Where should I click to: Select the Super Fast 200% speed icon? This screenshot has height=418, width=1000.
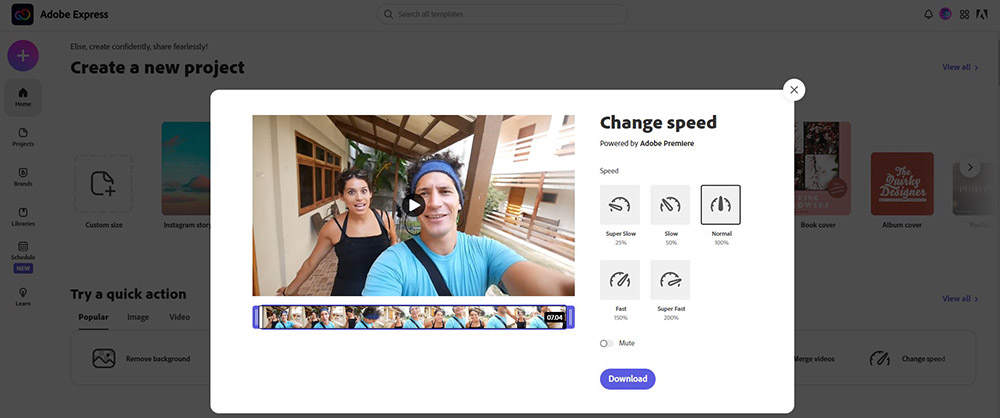click(670, 280)
